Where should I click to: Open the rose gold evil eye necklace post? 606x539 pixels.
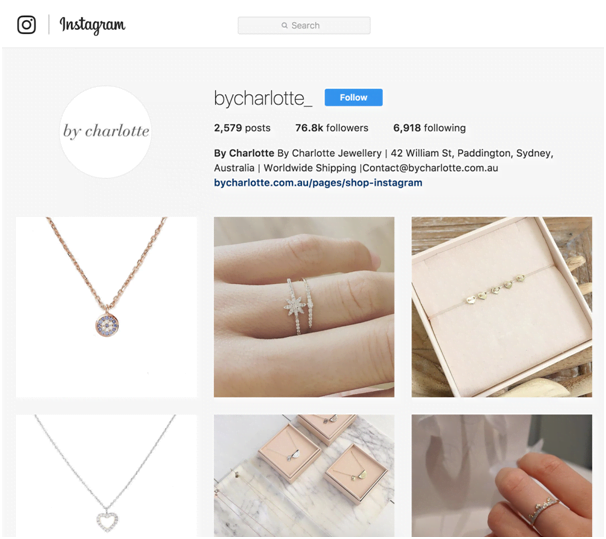pyautogui.click(x=106, y=307)
